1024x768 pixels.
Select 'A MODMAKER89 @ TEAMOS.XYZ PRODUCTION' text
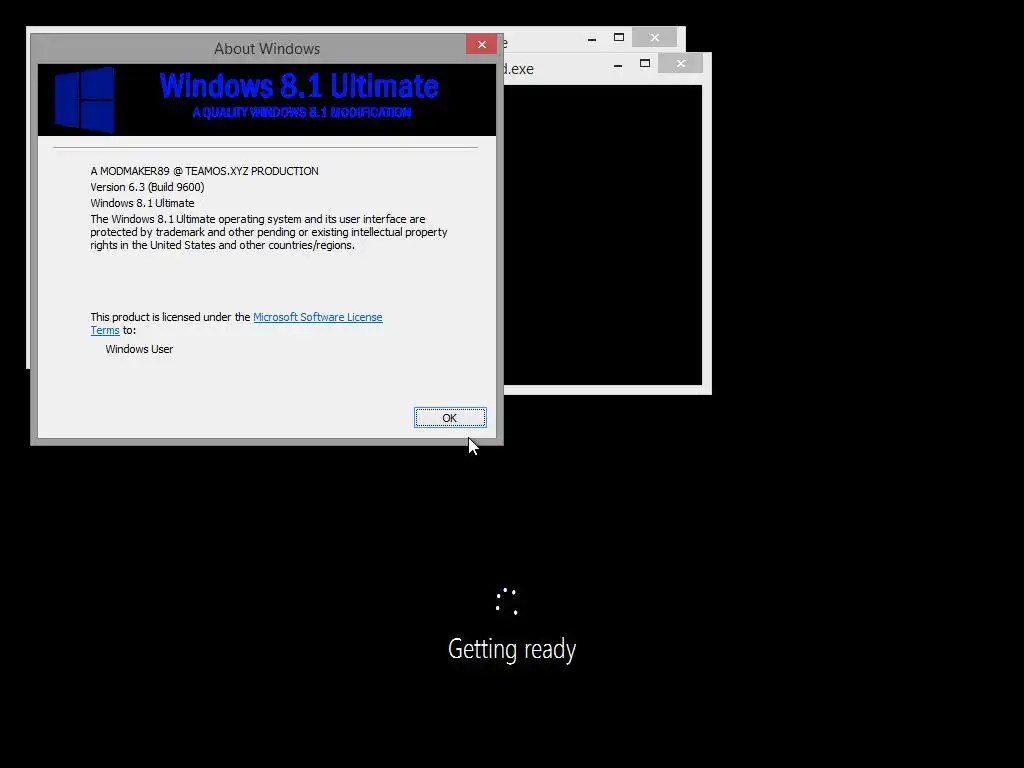pyautogui.click(x=204, y=171)
